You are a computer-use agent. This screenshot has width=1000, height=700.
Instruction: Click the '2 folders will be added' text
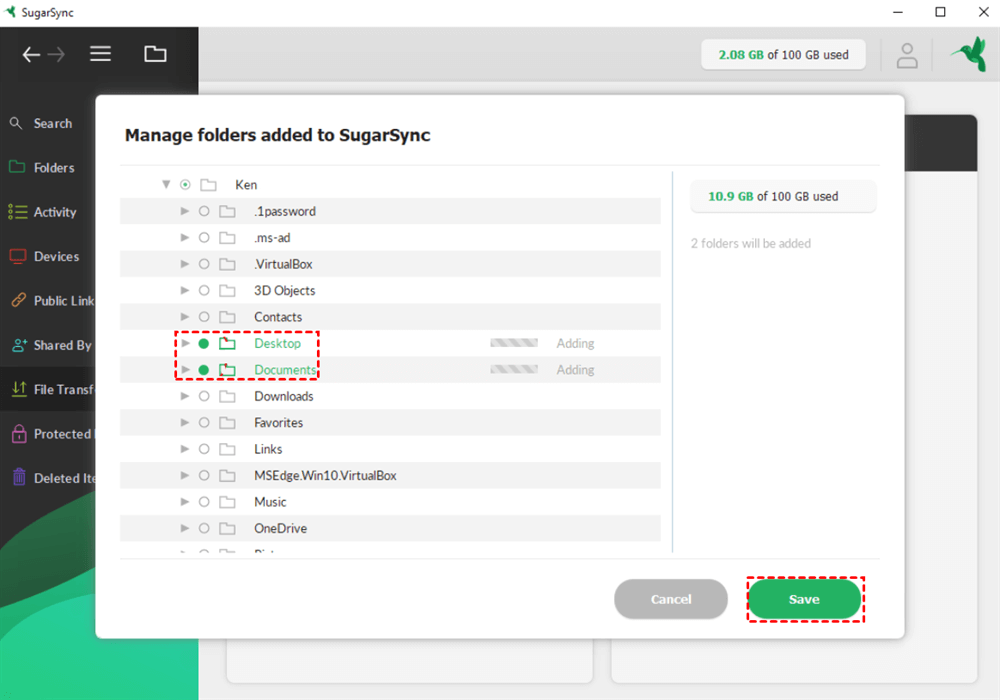pos(751,244)
